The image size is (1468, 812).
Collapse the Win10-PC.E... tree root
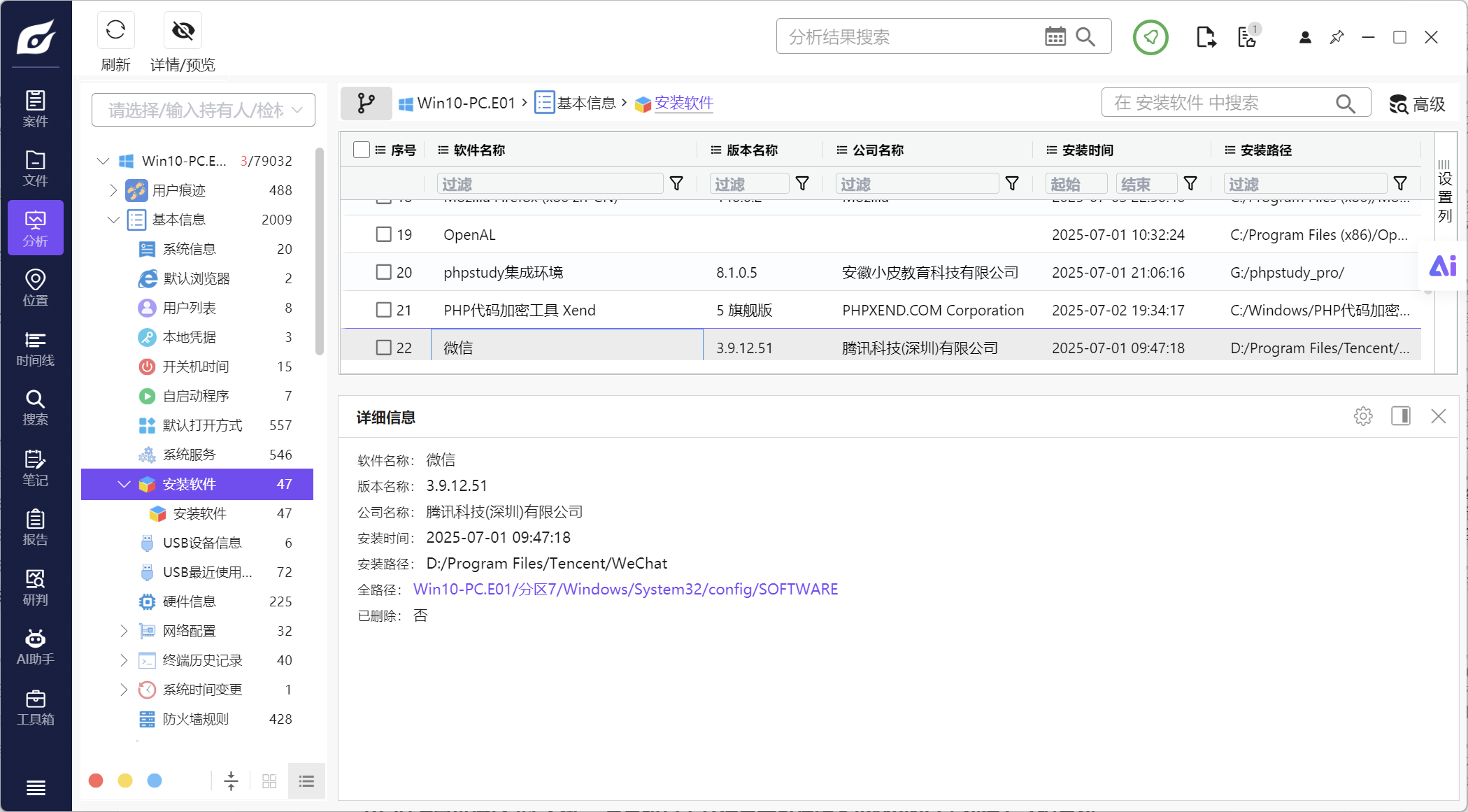(x=104, y=161)
